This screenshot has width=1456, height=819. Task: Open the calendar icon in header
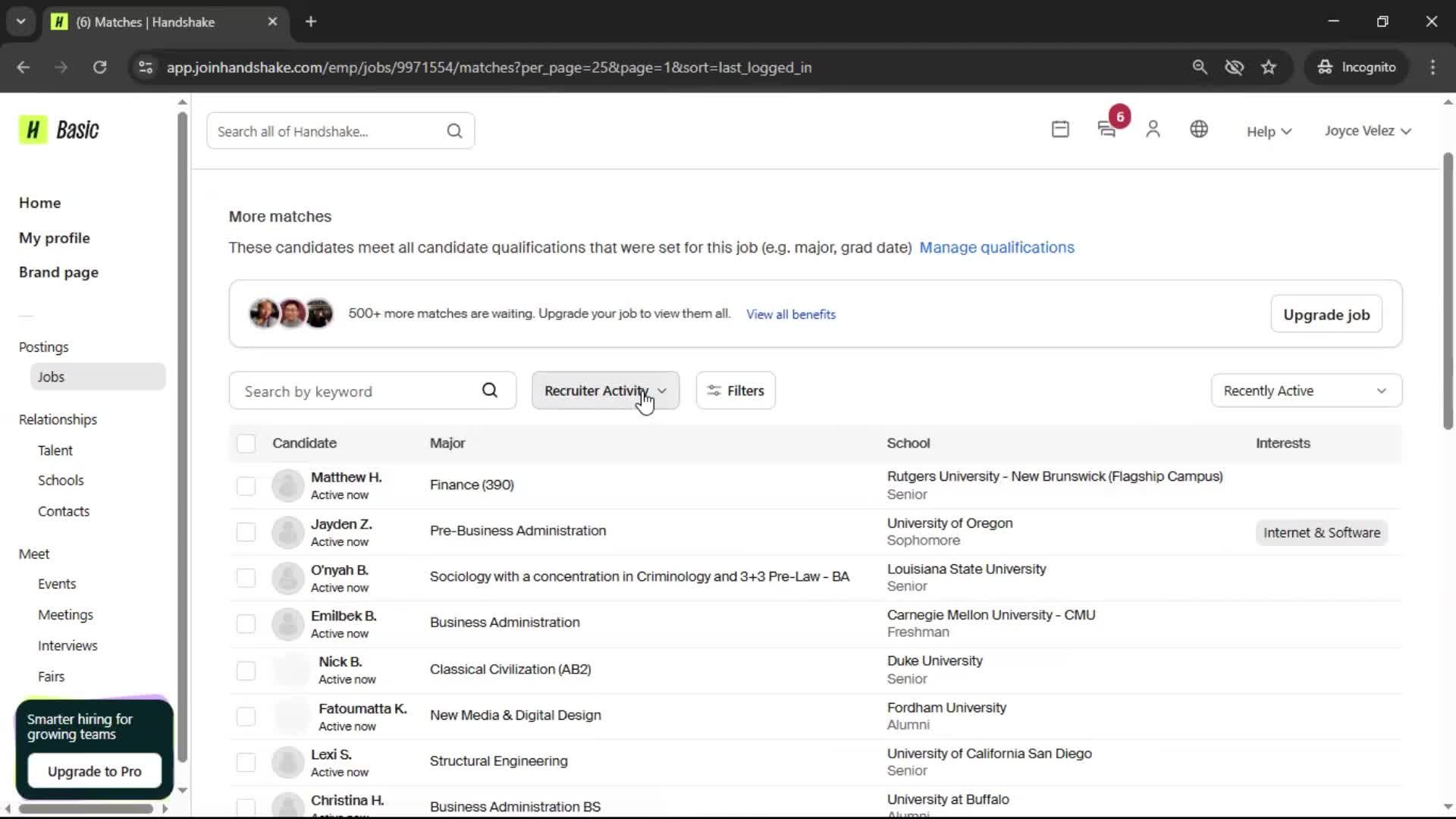(1060, 130)
